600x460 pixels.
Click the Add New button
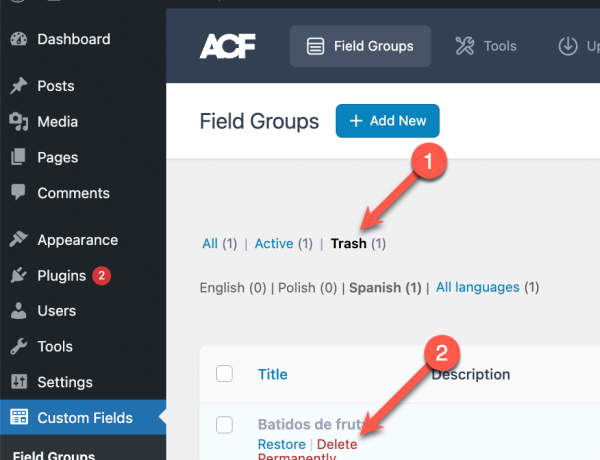(x=388, y=121)
